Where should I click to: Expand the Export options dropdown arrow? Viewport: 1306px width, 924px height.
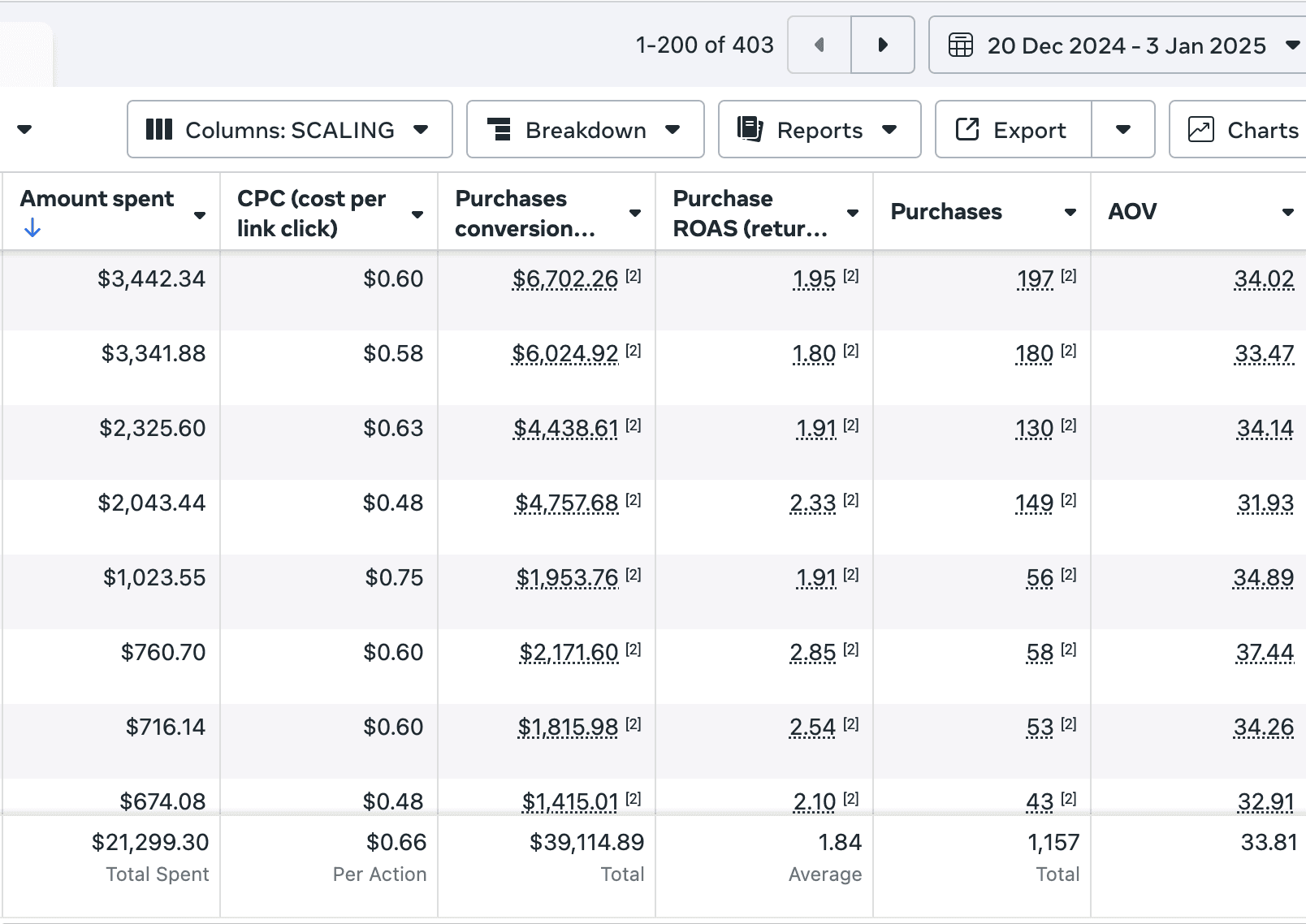[x=1123, y=129]
